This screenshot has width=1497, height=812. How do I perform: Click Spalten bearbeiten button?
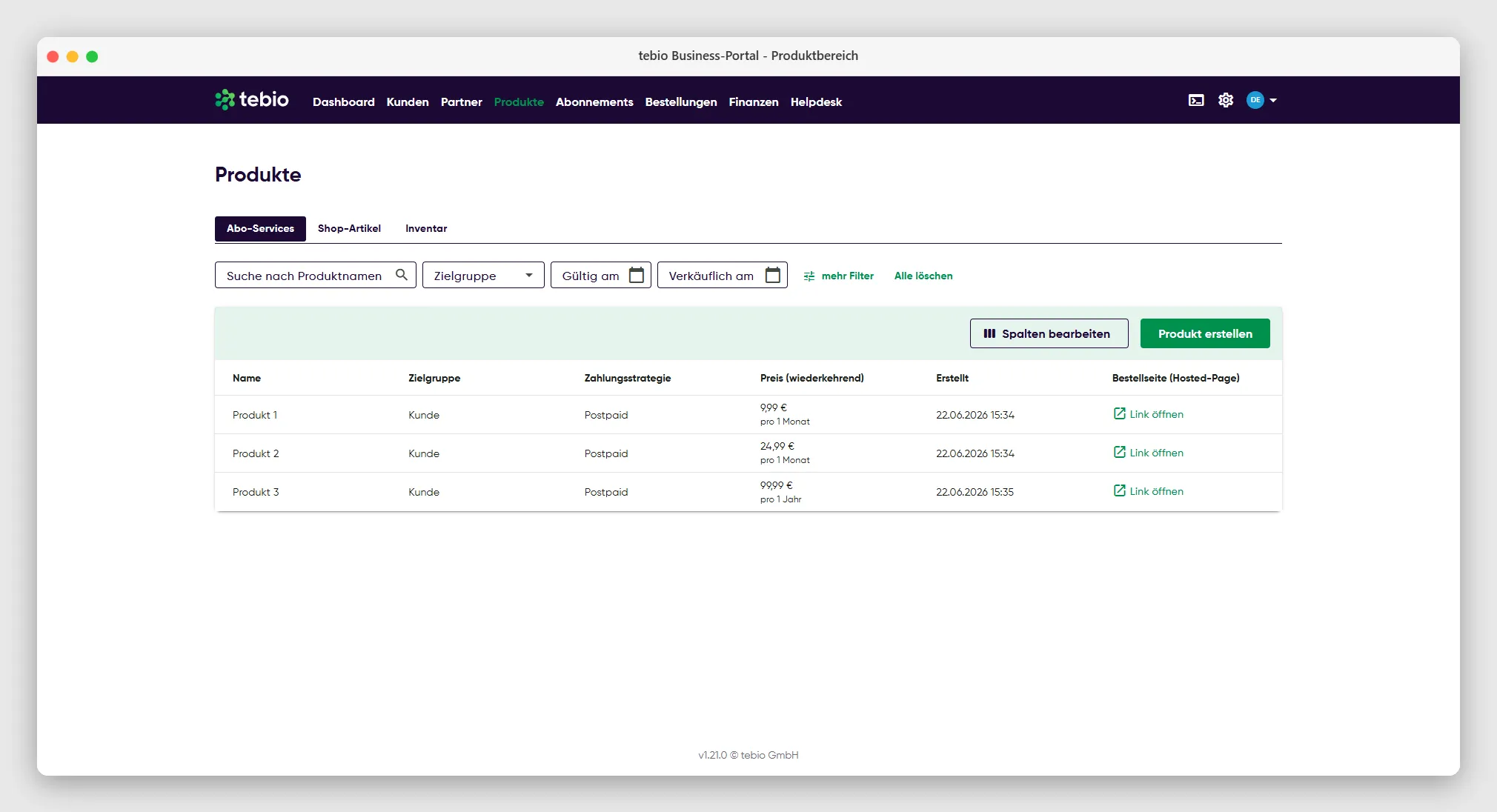coord(1049,333)
